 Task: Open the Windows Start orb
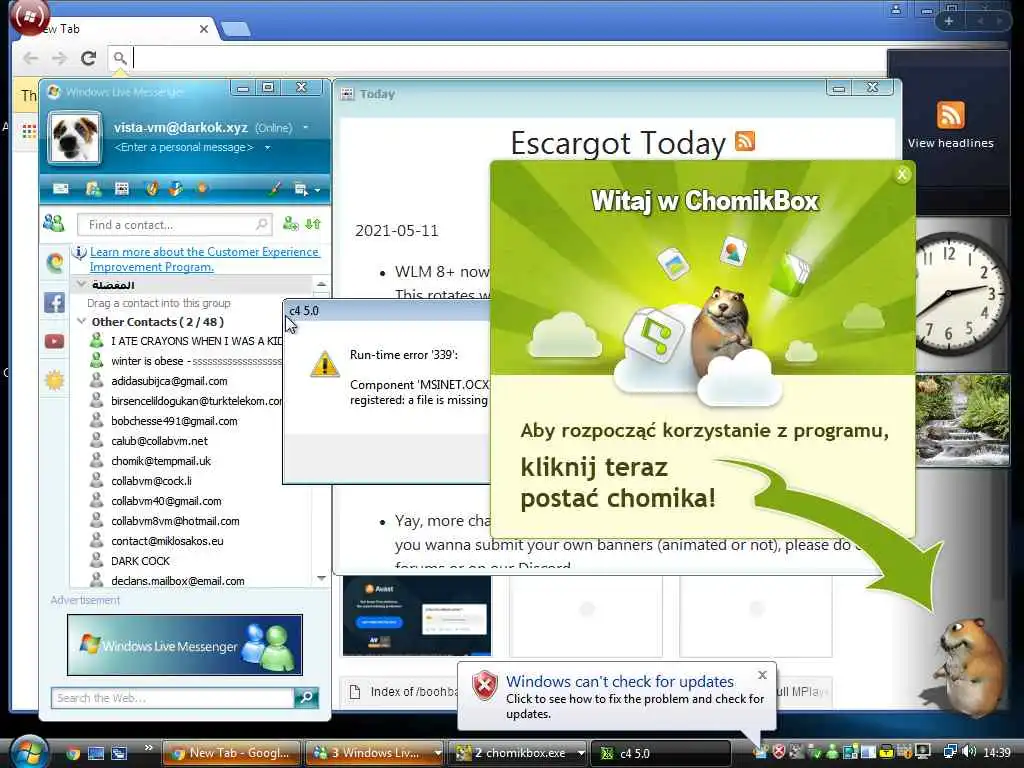(x=28, y=752)
